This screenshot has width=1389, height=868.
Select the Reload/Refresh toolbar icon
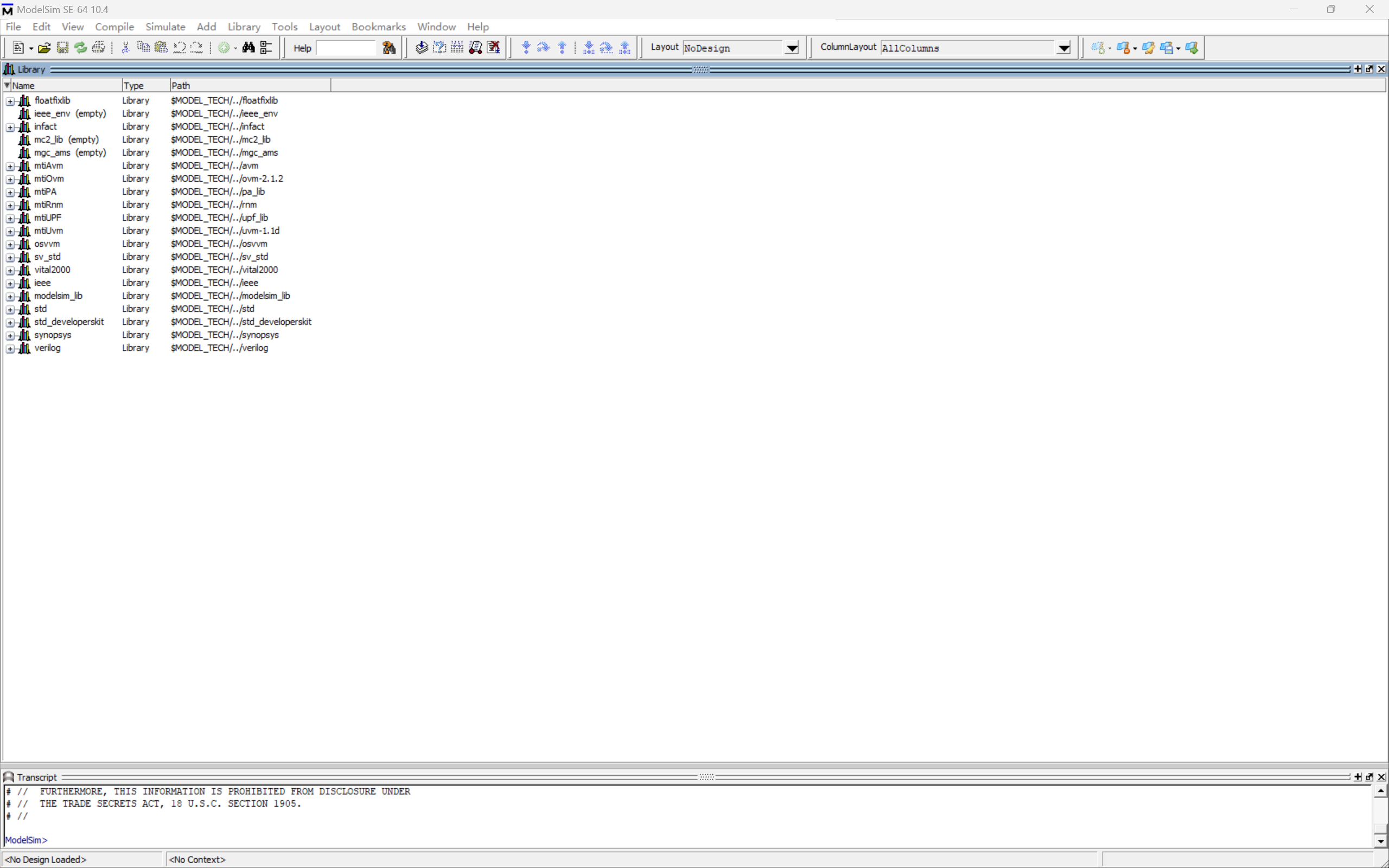point(80,48)
